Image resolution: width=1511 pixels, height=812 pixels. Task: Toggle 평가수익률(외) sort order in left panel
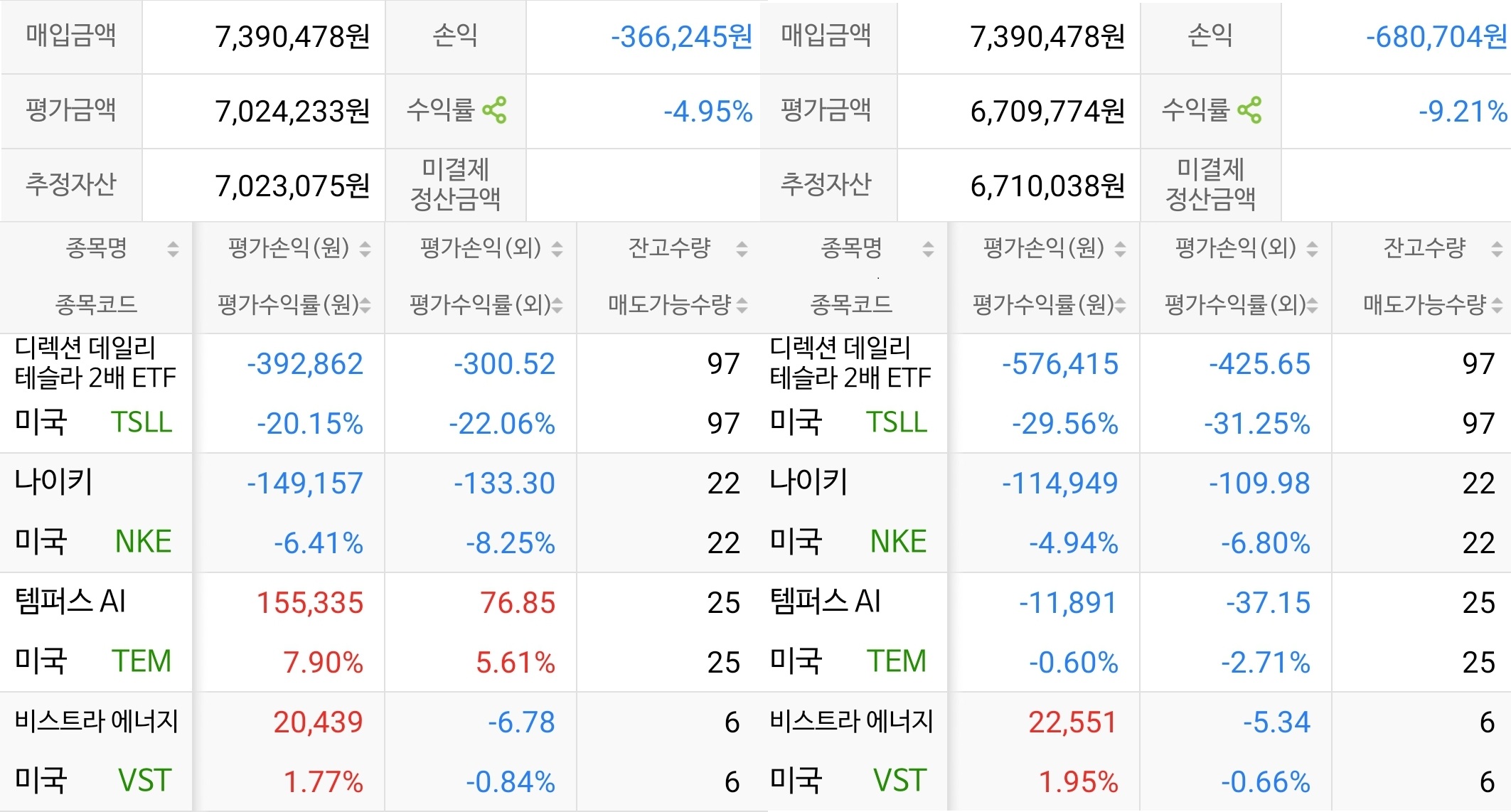click(557, 306)
